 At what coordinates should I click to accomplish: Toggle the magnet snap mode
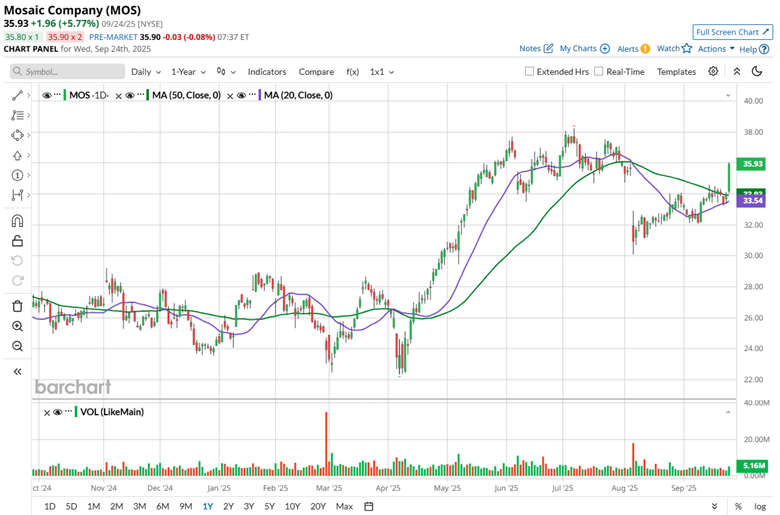pyautogui.click(x=17, y=220)
